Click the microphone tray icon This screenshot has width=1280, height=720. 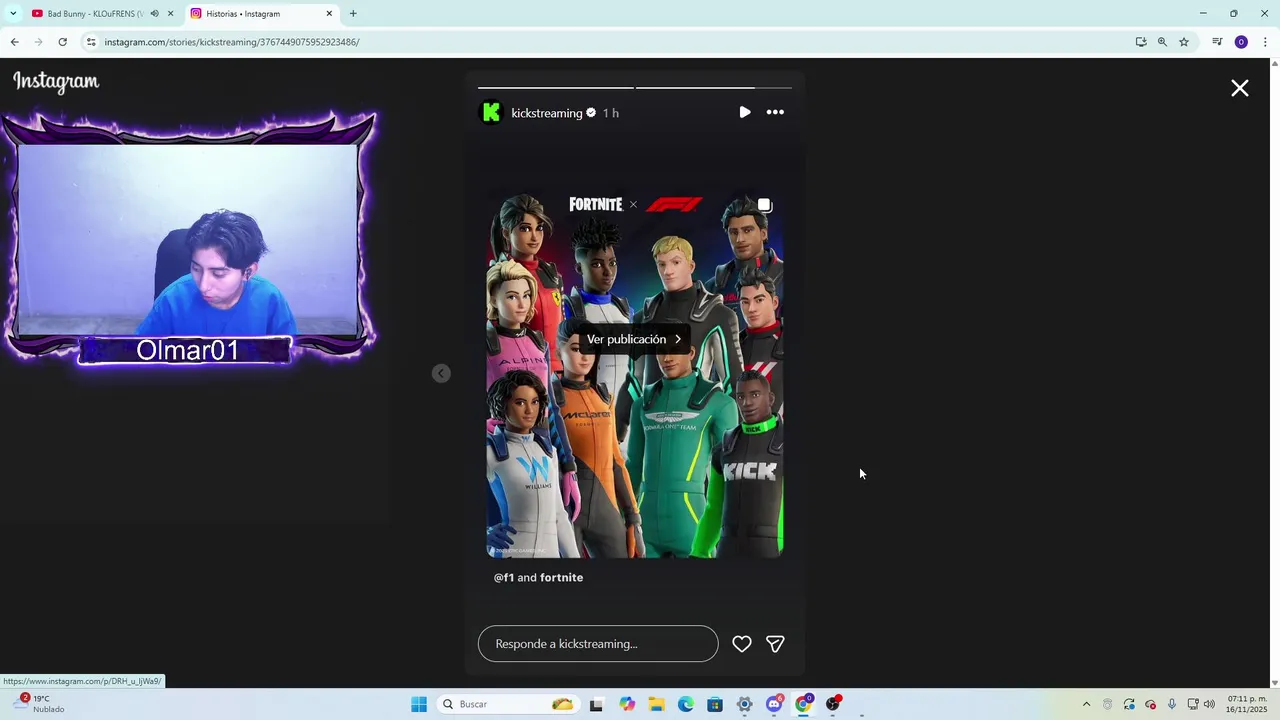[x=1172, y=705]
